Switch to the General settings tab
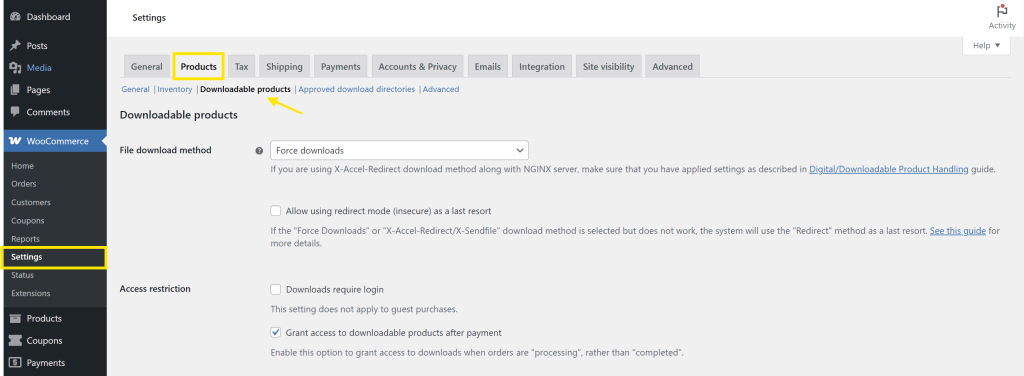The height and width of the screenshot is (376, 1024). coord(146,67)
